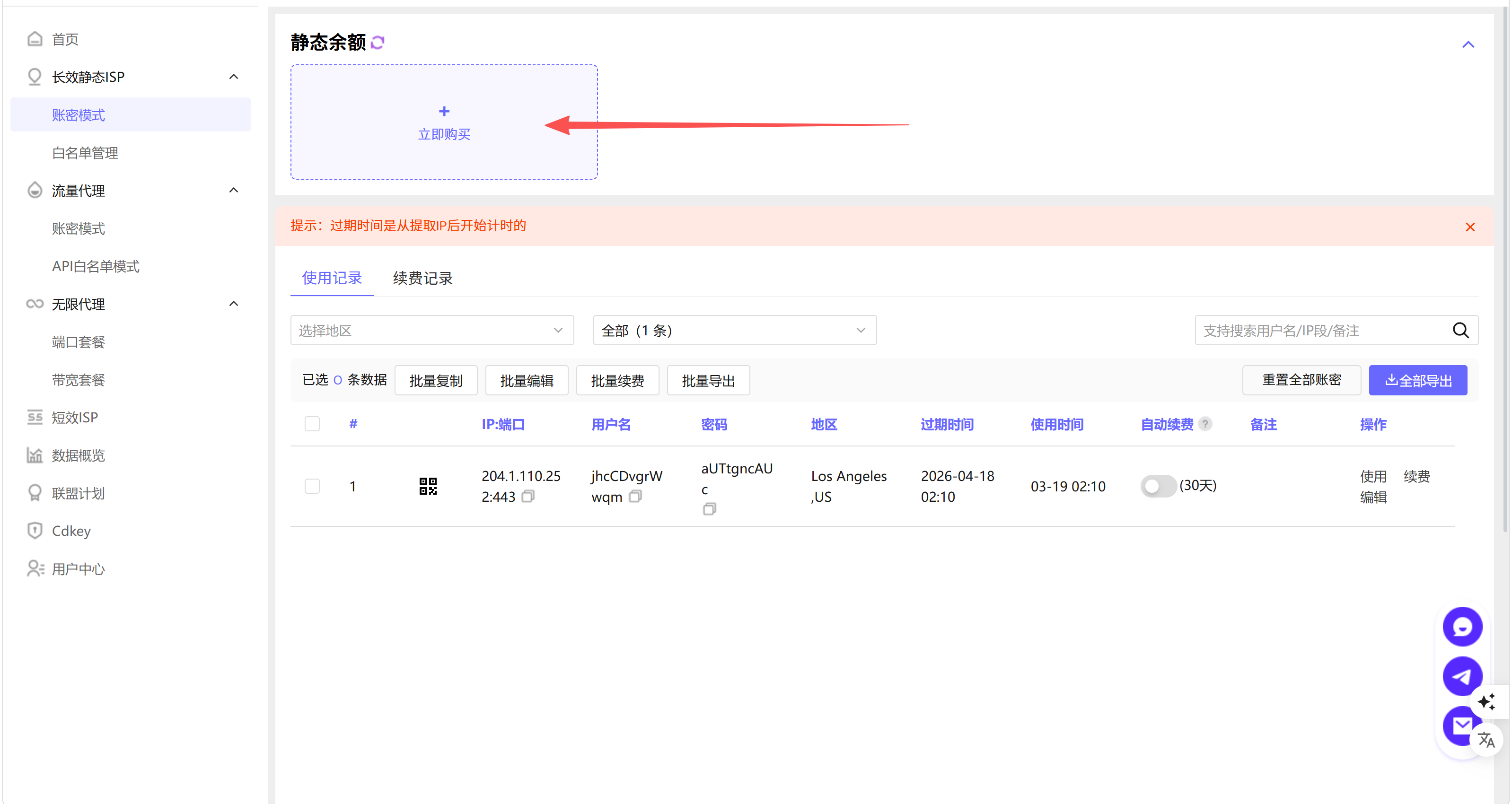Open the QR code icon in row 1
Screen dimensions: 1512x804
[428, 486]
